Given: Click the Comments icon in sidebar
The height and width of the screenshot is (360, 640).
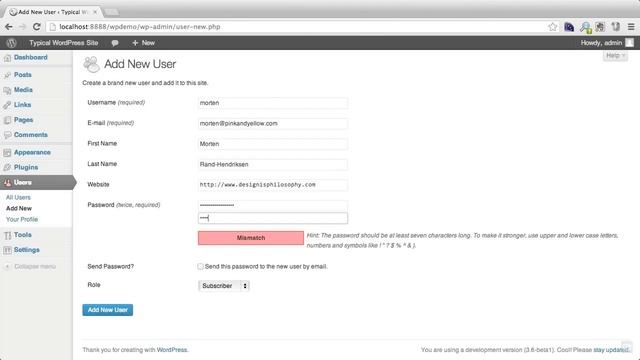Looking at the screenshot, I should pos(7,135).
